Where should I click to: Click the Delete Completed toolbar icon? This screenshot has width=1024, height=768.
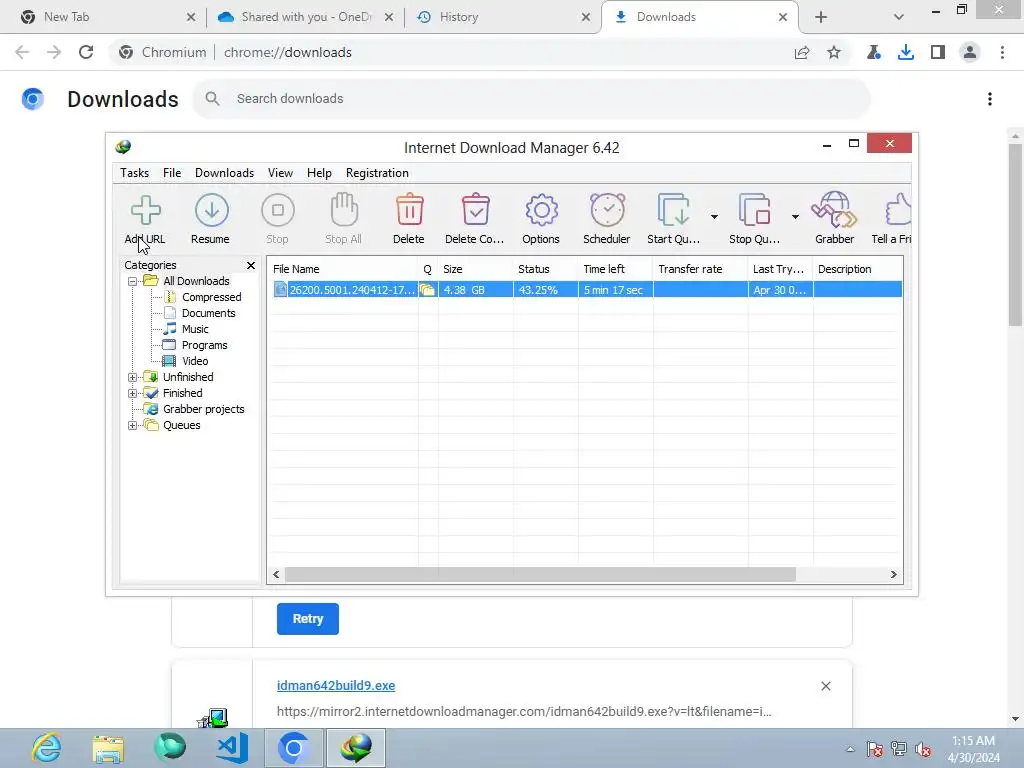pos(475,210)
